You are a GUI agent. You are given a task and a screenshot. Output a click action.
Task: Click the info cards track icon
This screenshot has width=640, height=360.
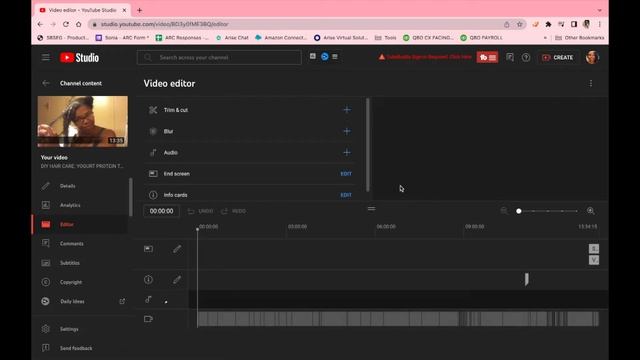click(x=149, y=280)
